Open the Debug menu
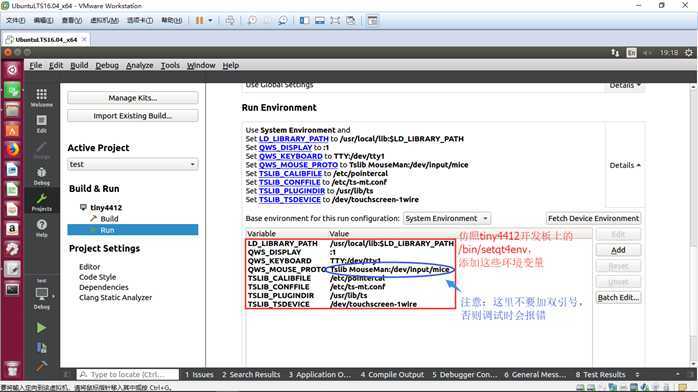Image resolution: width=698 pixels, height=392 pixels. click(x=107, y=65)
